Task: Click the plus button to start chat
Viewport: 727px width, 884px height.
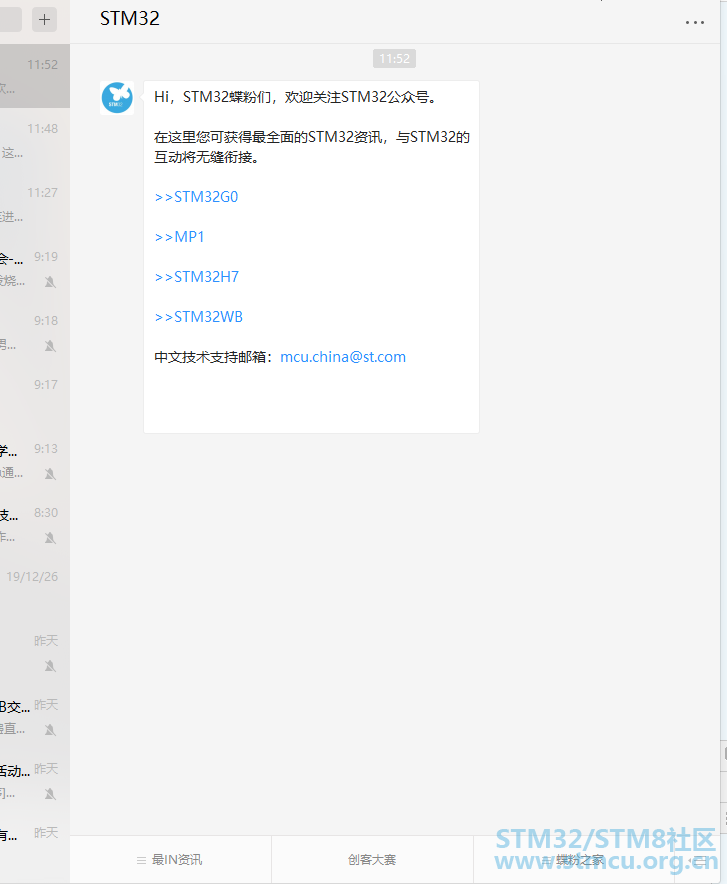Action: pos(44,20)
